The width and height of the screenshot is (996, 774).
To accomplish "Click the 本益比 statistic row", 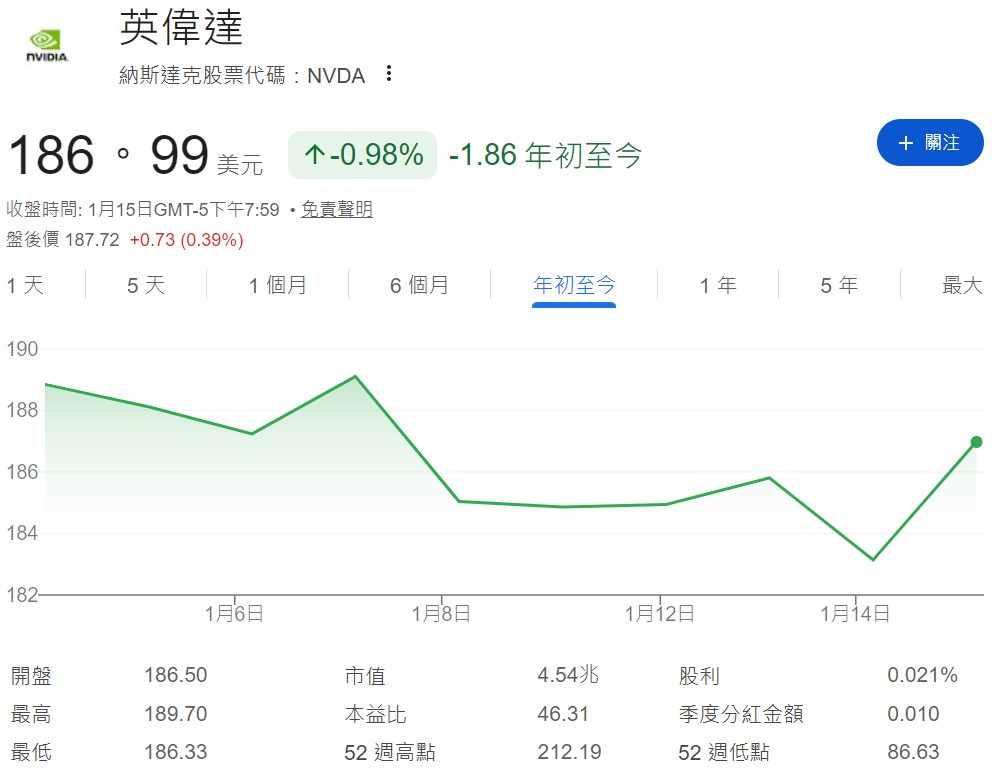I will click(x=376, y=713).
